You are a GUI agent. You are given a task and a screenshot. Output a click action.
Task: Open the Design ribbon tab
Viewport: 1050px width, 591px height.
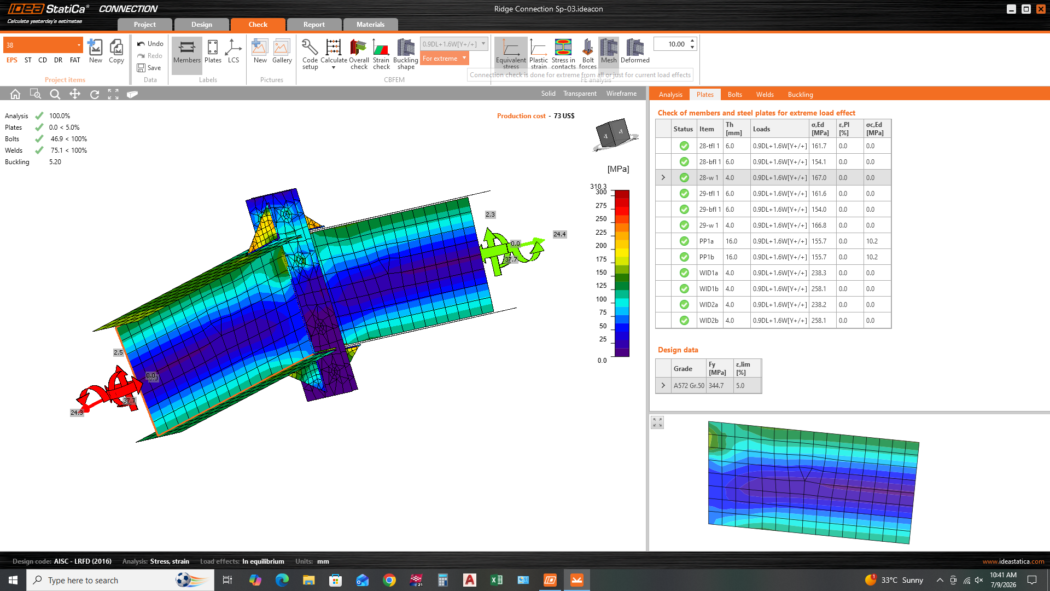coord(202,24)
